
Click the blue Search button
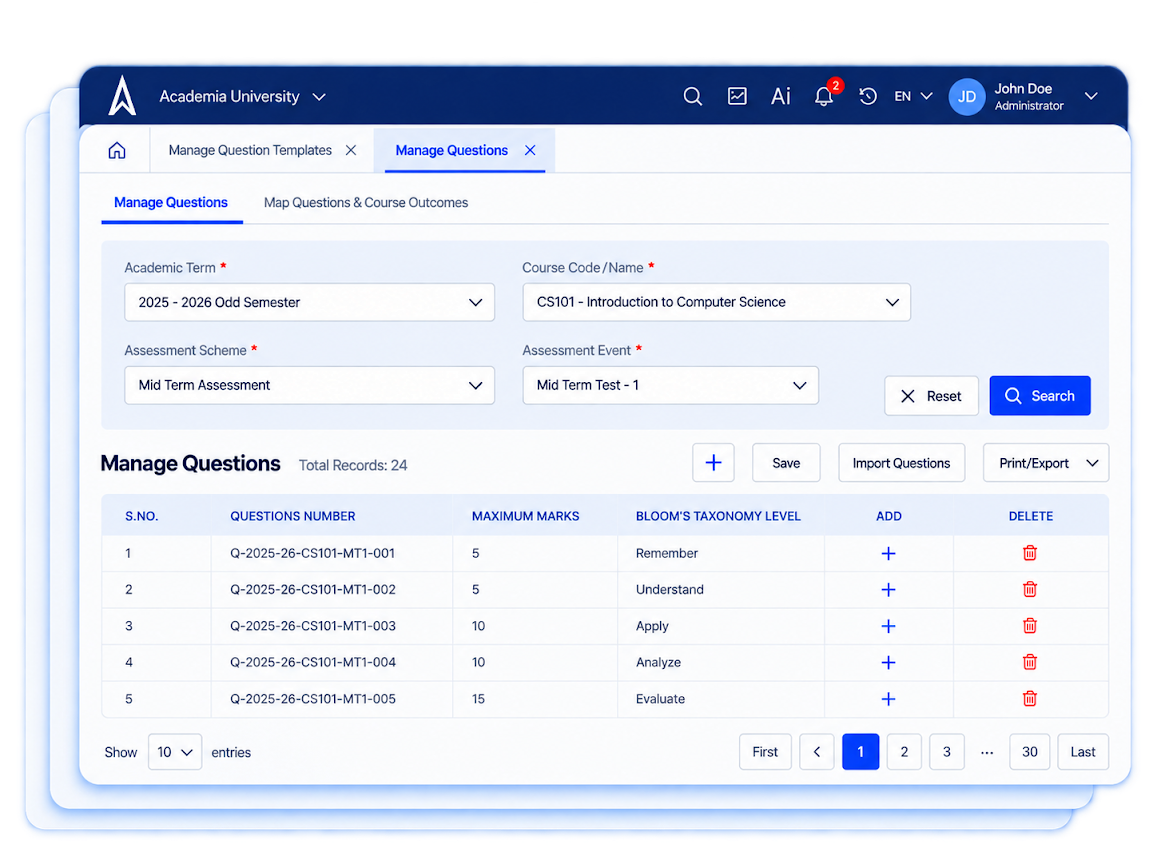[x=1040, y=396]
